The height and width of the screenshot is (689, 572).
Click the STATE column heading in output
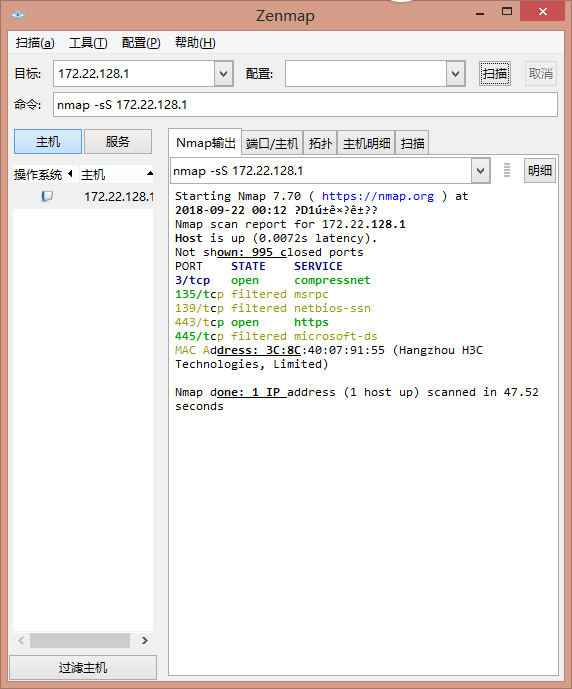pyautogui.click(x=248, y=266)
